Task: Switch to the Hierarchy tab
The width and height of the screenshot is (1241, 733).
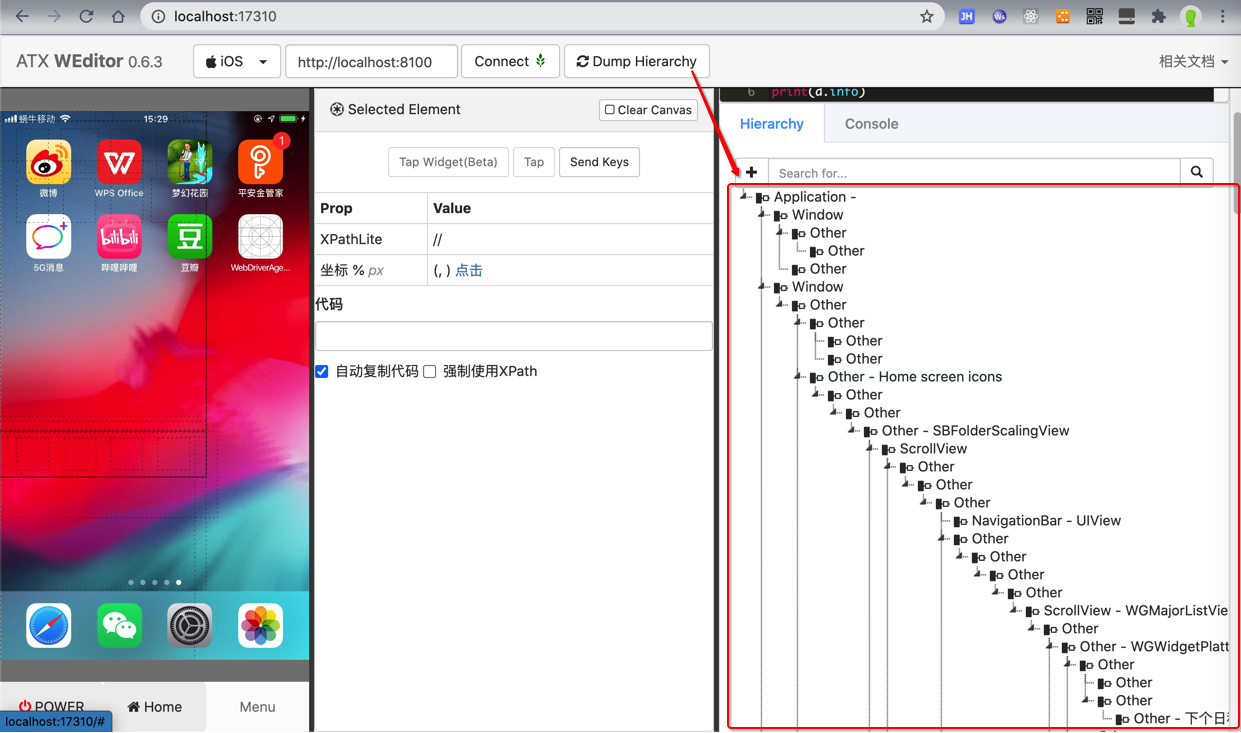Action: coord(772,124)
